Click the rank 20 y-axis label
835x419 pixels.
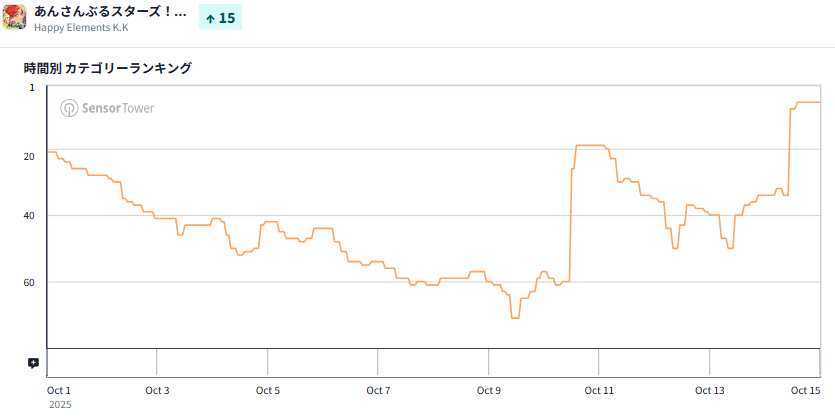29,156
